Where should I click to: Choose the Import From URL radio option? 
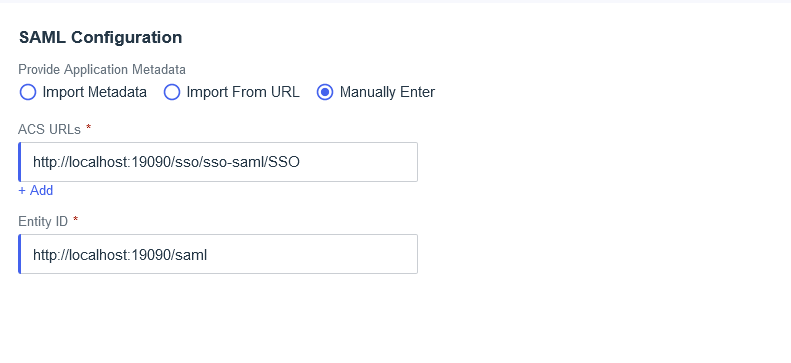point(172,92)
